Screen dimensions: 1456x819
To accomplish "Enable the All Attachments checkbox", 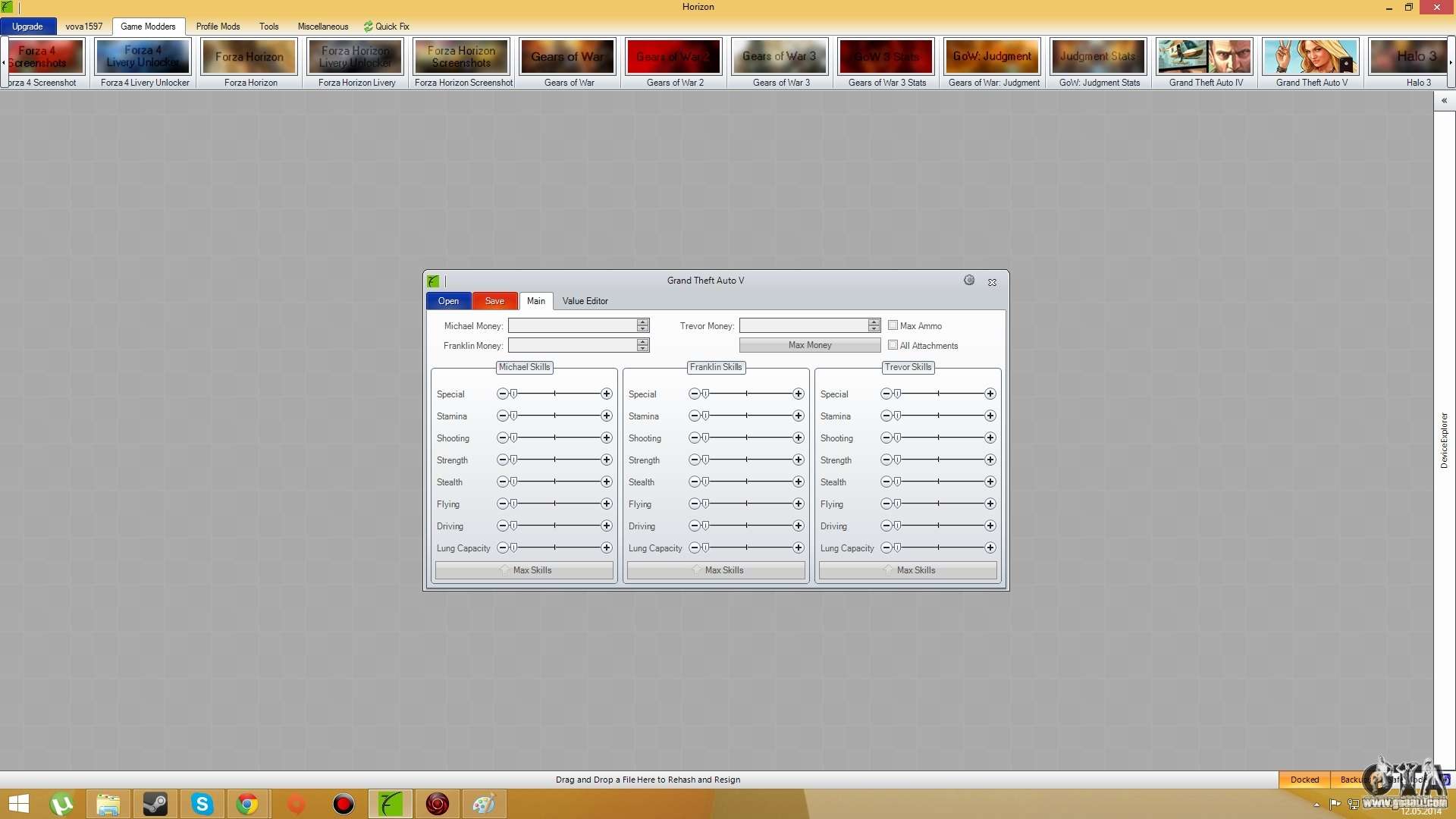I will pos(893,345).
